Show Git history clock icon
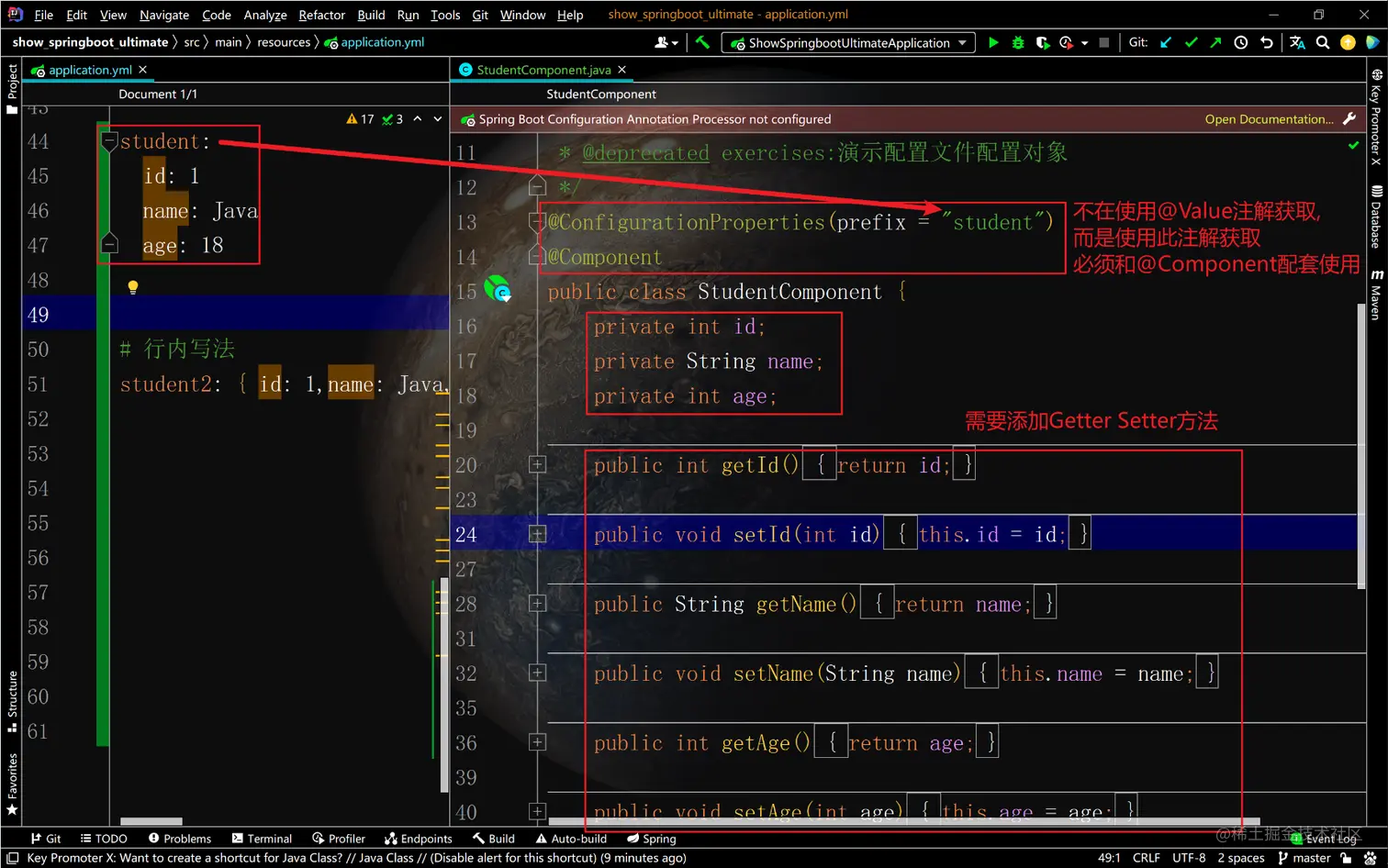The image size is (1388, 868). pyautogui.click(x=1241, y=42)
